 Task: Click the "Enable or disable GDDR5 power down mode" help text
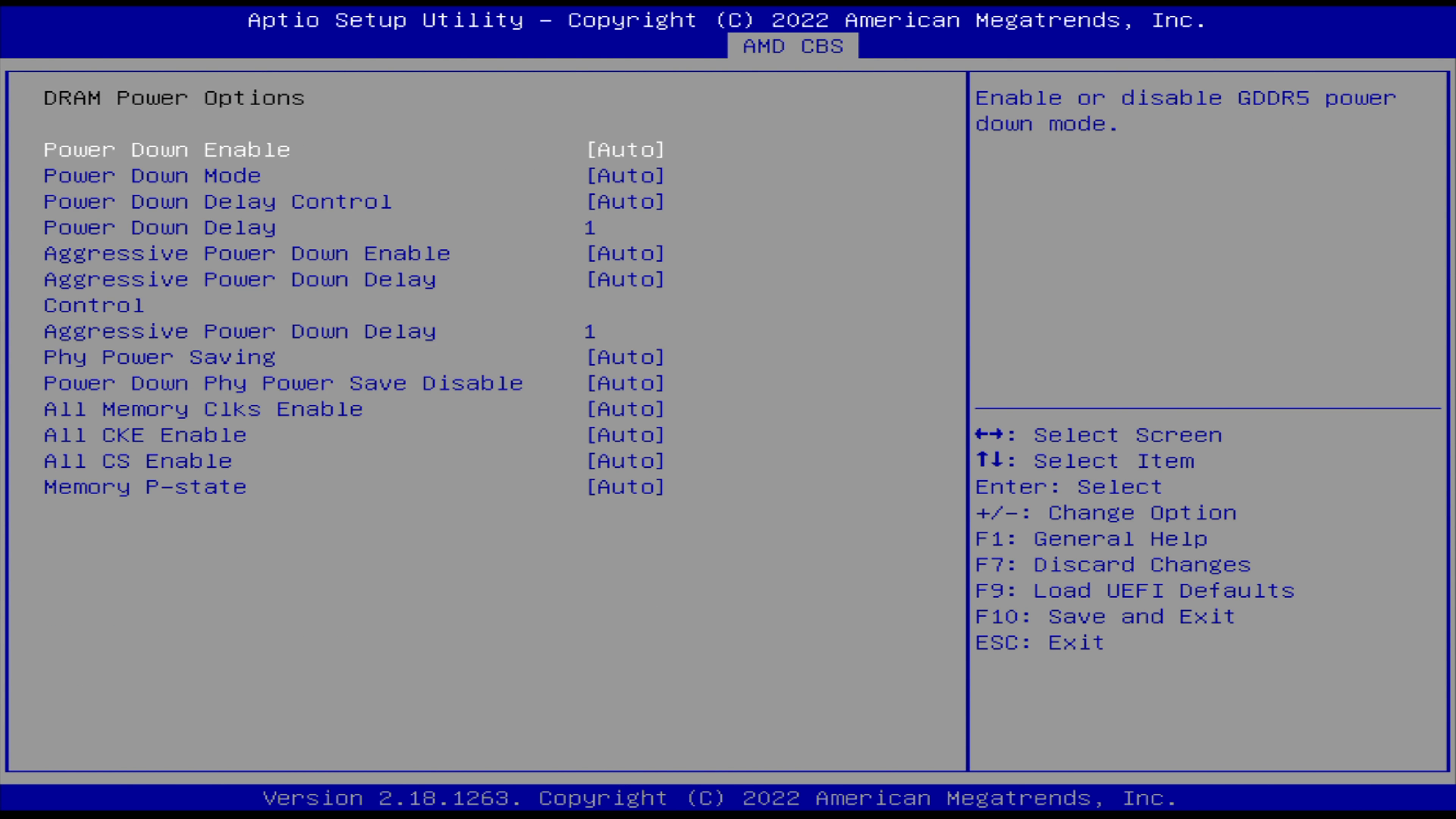[1186, 111]
